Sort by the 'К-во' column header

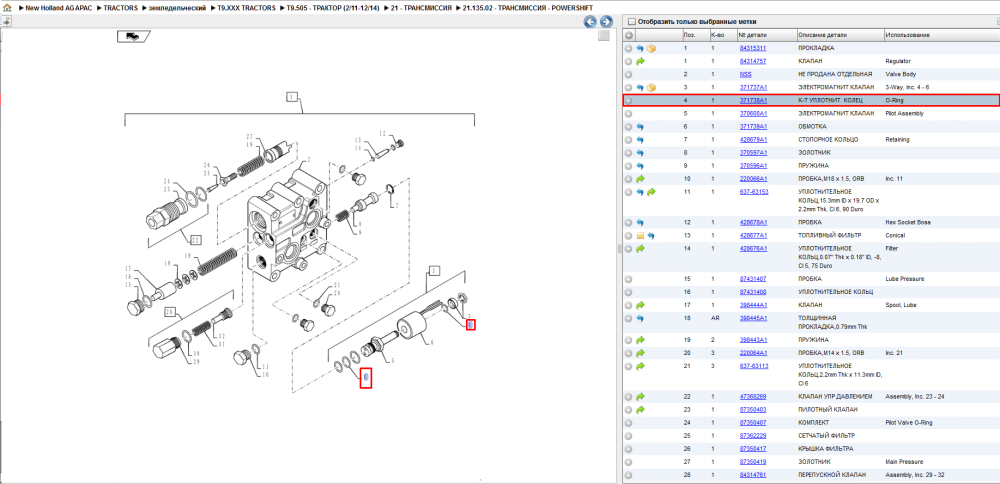pos(722,36)
